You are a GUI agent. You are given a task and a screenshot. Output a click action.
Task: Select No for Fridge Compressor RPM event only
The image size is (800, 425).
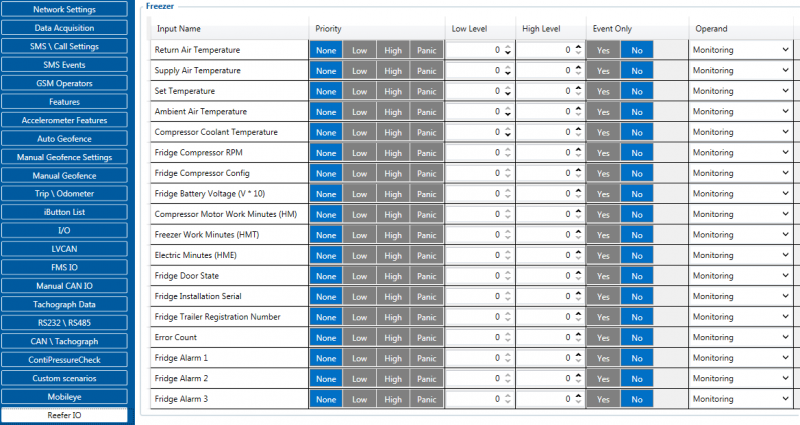tap(637, 153)
